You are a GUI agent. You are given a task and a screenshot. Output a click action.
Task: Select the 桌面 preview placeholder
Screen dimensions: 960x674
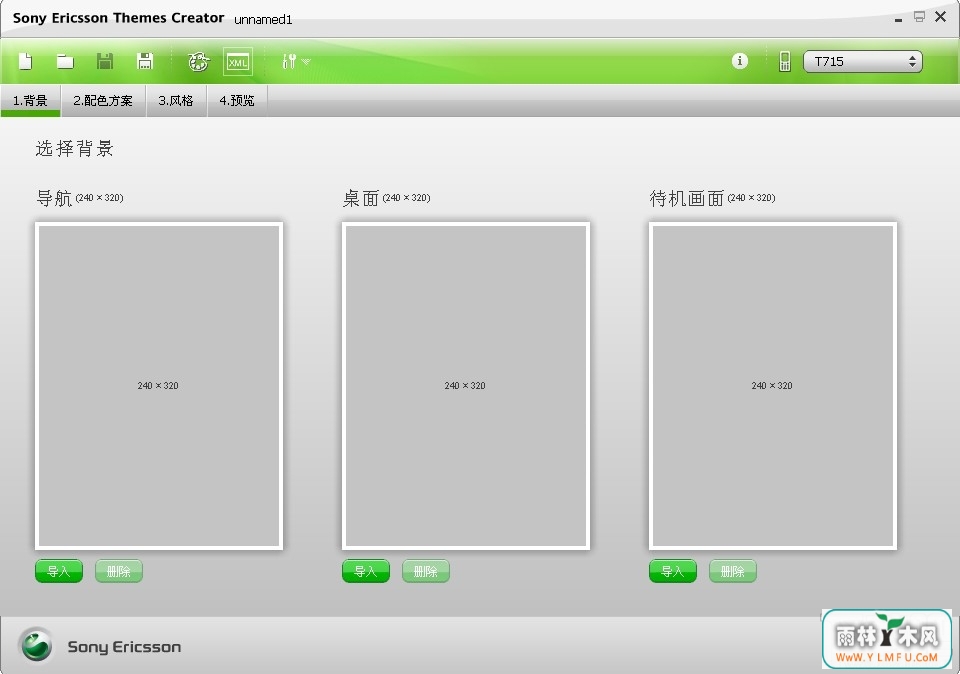(466, 386)
